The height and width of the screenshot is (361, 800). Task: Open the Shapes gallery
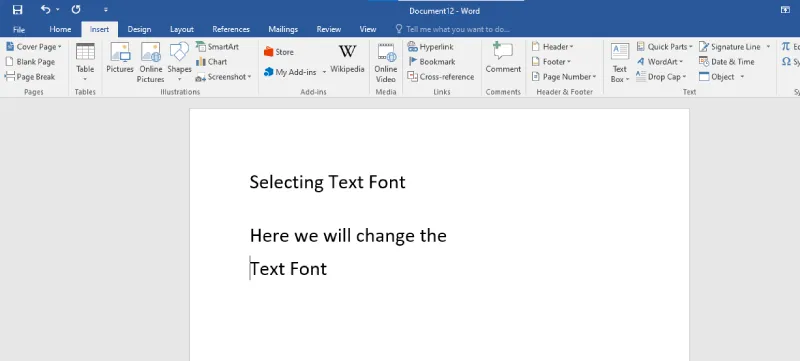click(x=180, y=62)
